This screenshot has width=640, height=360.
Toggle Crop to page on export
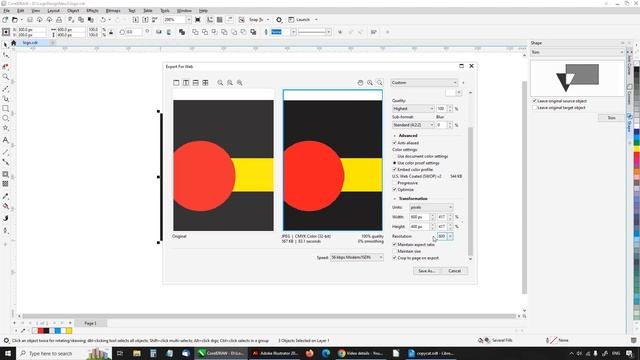pyautogui.click(x=394, y=258)
